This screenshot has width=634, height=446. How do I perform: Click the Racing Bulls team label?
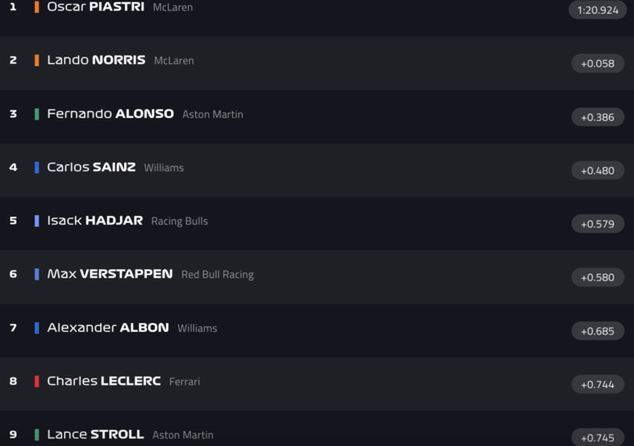[179, 221]
